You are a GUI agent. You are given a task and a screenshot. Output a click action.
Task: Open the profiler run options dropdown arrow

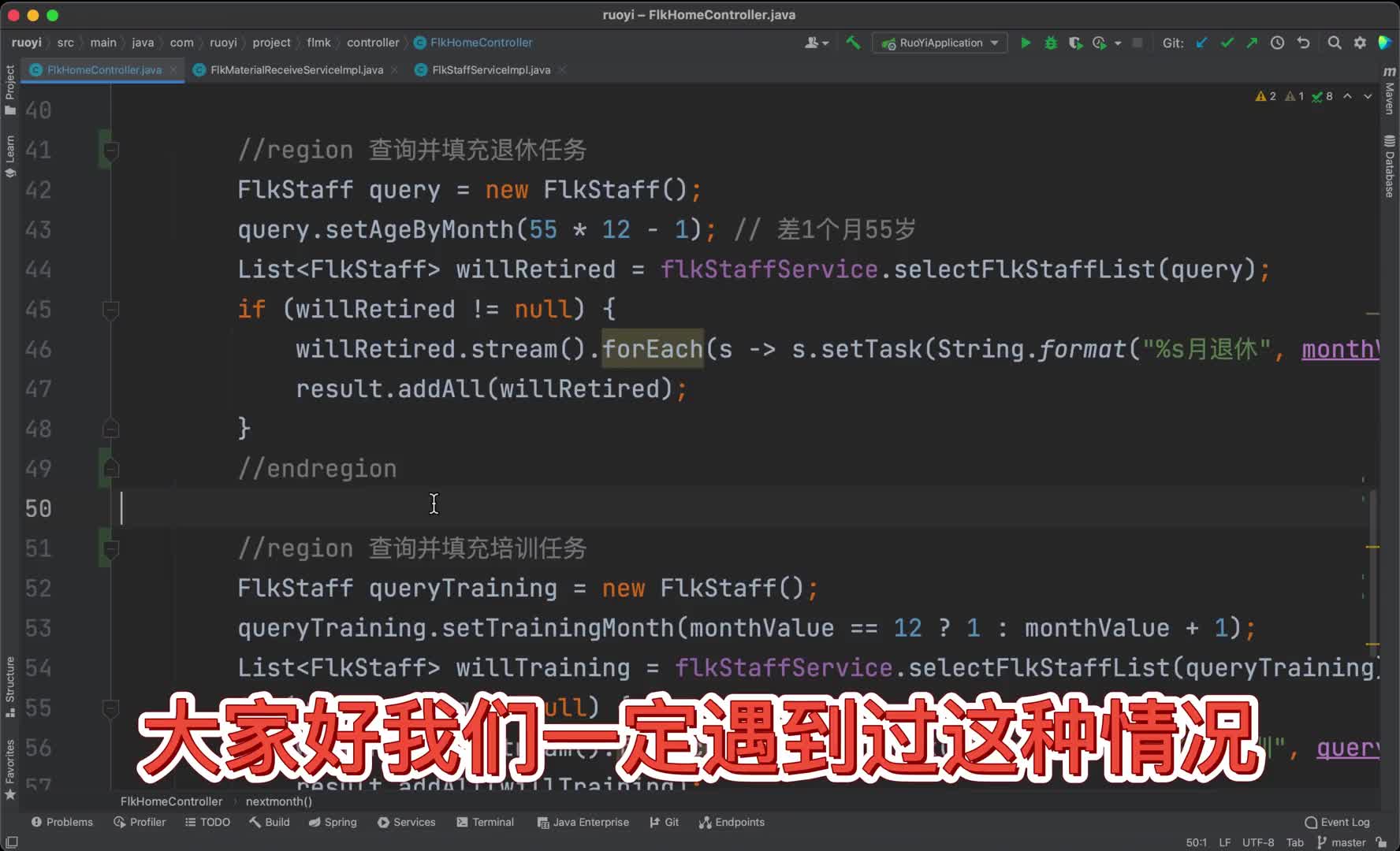[x=1118, y=43]
